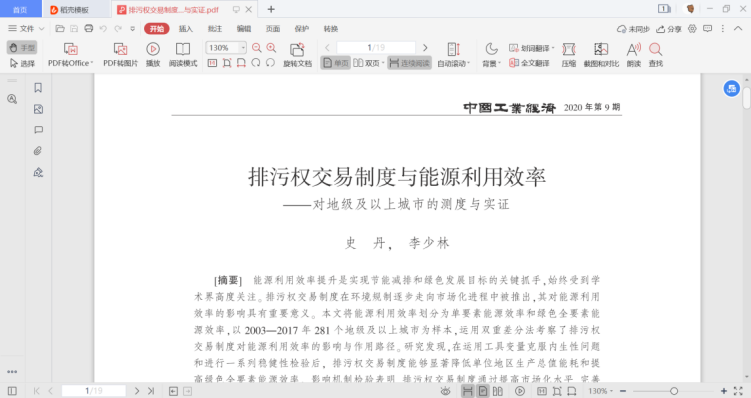751x398 pixels.
Task: Go to next page in toolbar
Action: coord(425,47)
